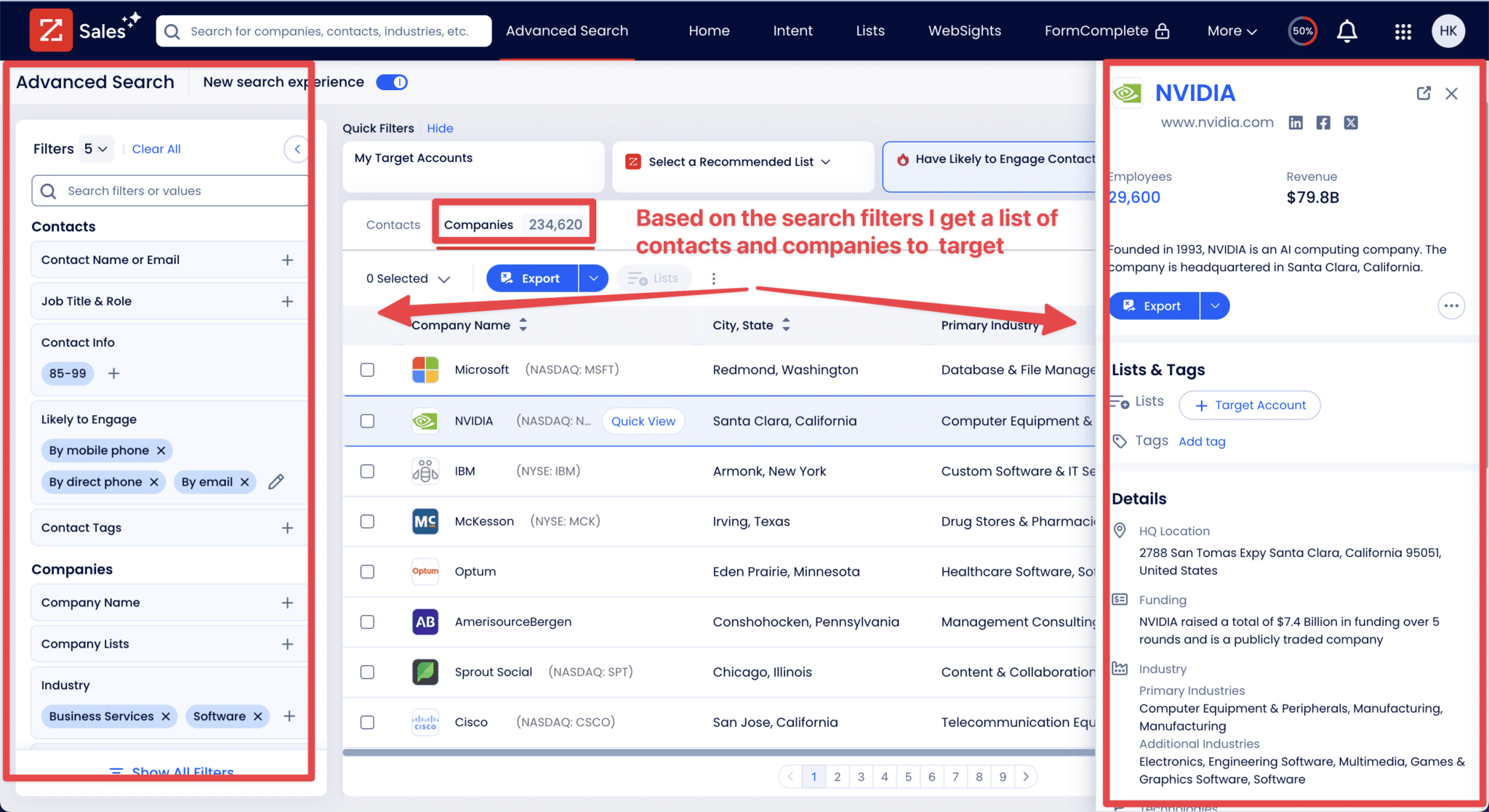Open NVIDIA's Facebook page icon
The width and height of the screenshot is (1489, 812).
click(x=1323, y=122)
